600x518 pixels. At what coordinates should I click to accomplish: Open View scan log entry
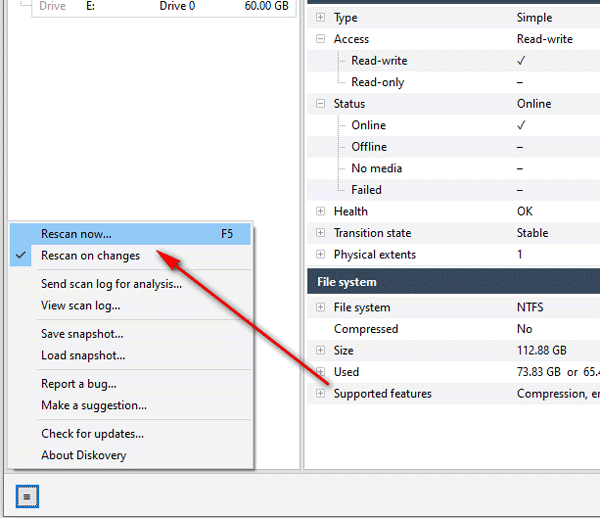pyautogui.click(x=80, y=306)
